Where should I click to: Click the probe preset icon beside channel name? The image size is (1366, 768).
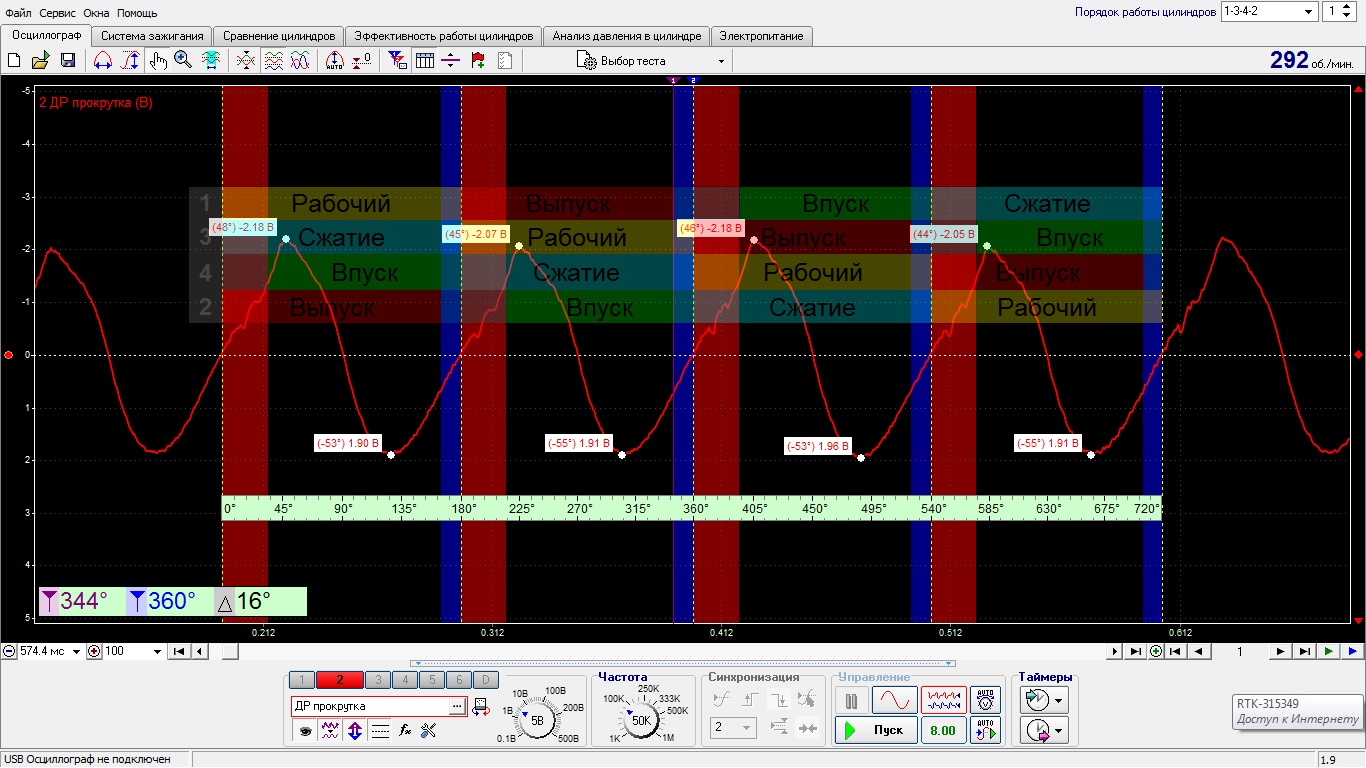coord(480,707)
